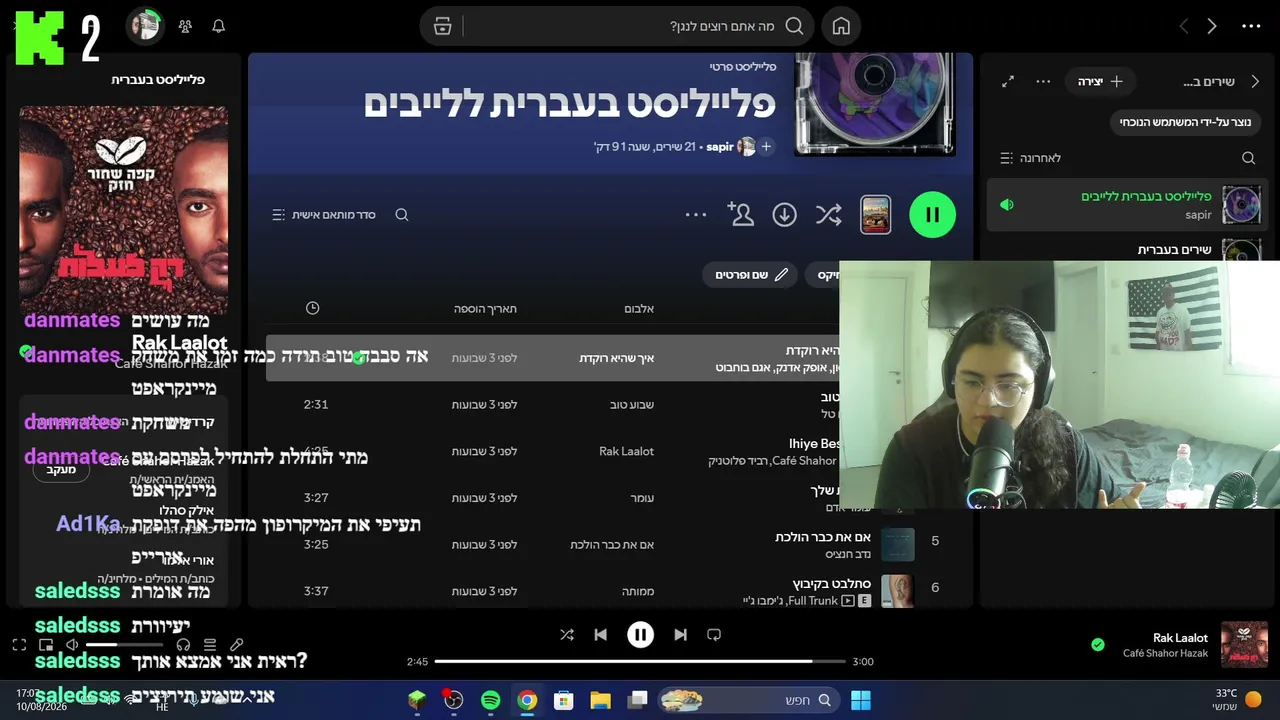Open the profile avatar menu

tap(145, 26)
